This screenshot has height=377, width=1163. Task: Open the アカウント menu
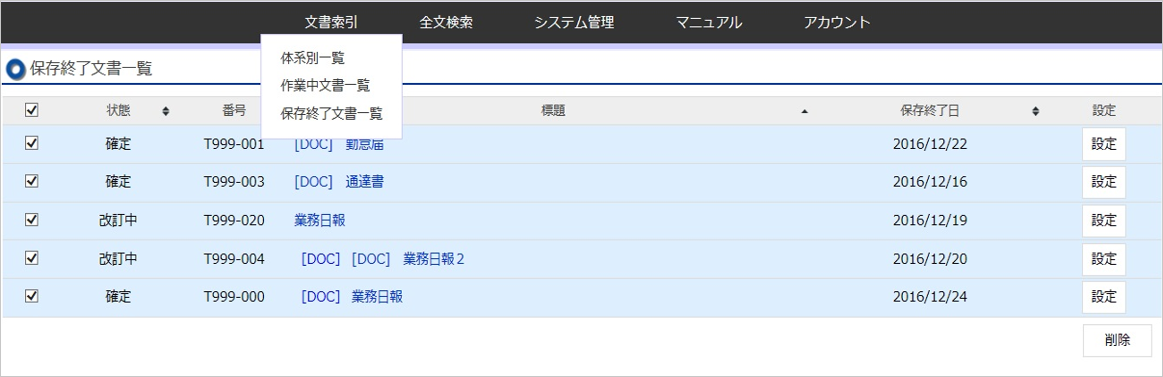(x=837, y=22)
